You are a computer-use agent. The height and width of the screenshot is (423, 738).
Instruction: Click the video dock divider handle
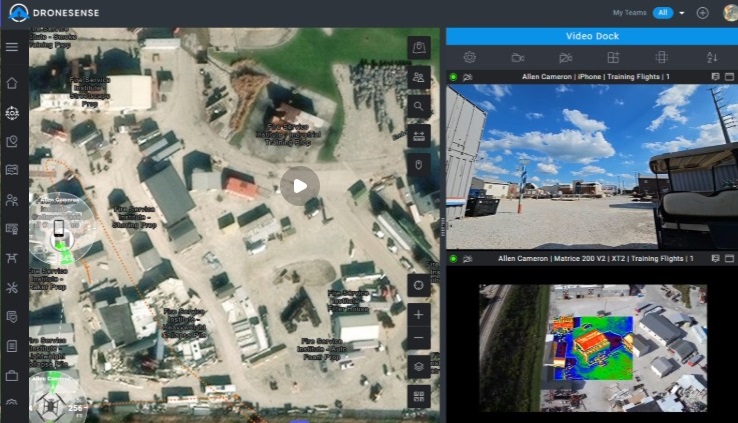point(443,226)
